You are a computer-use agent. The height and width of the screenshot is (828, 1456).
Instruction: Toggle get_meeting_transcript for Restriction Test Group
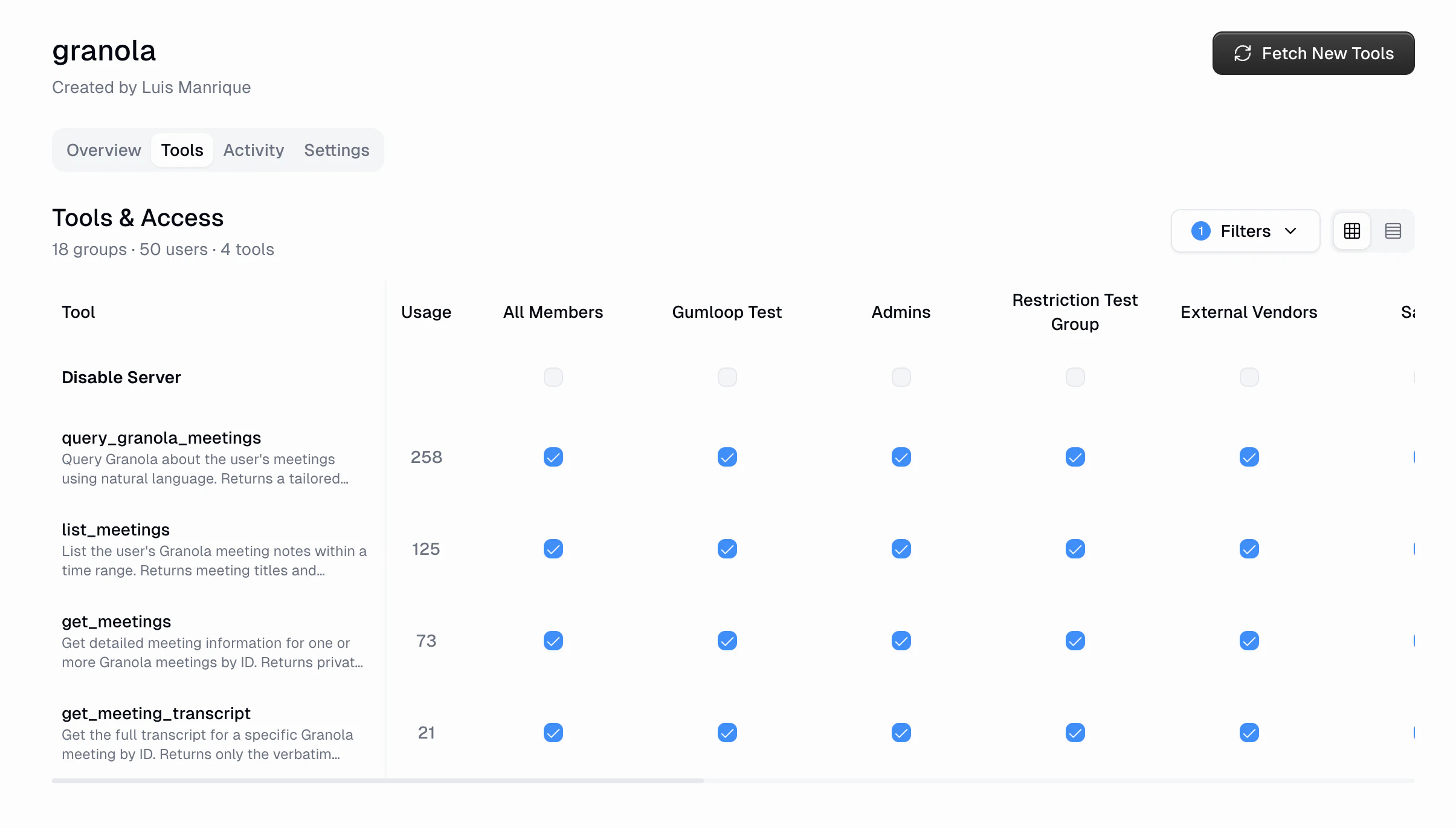pos(1075,733)
